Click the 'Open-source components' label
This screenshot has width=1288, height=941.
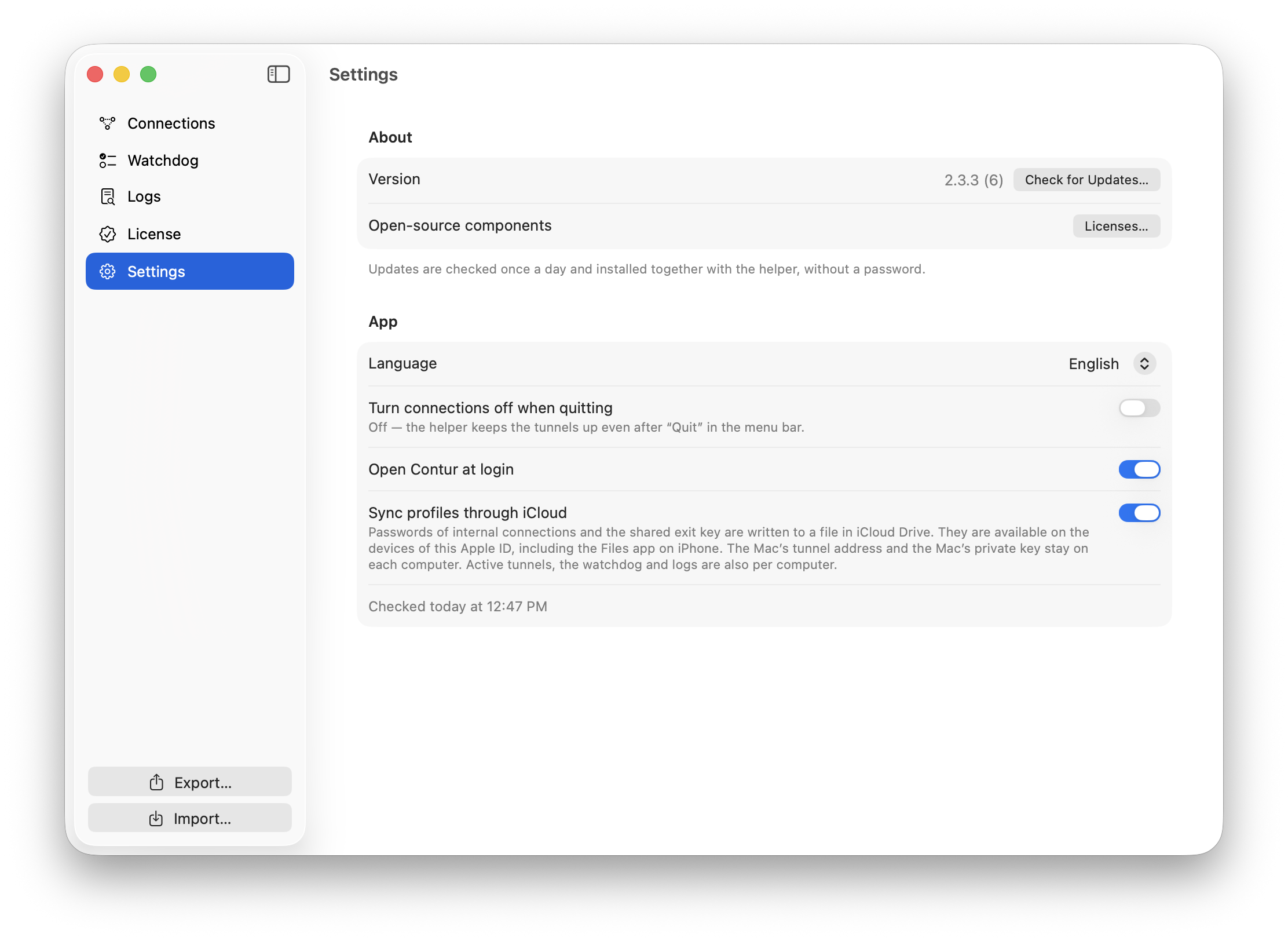click(460, 225)
